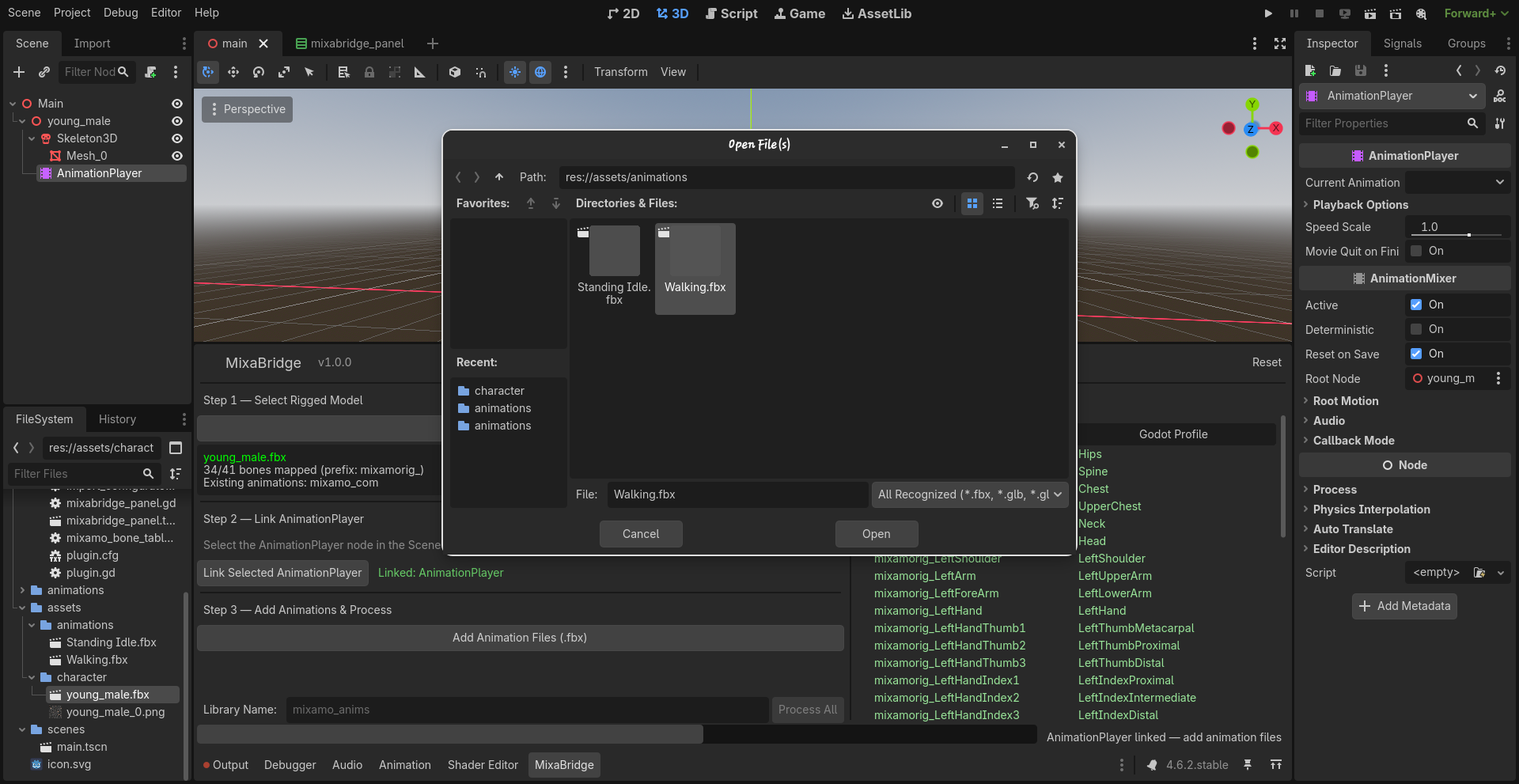1519x784 pixels.
Task: Uncheck the Active checkbox in AnimationMixer
Action: [x=1417, y=305]
